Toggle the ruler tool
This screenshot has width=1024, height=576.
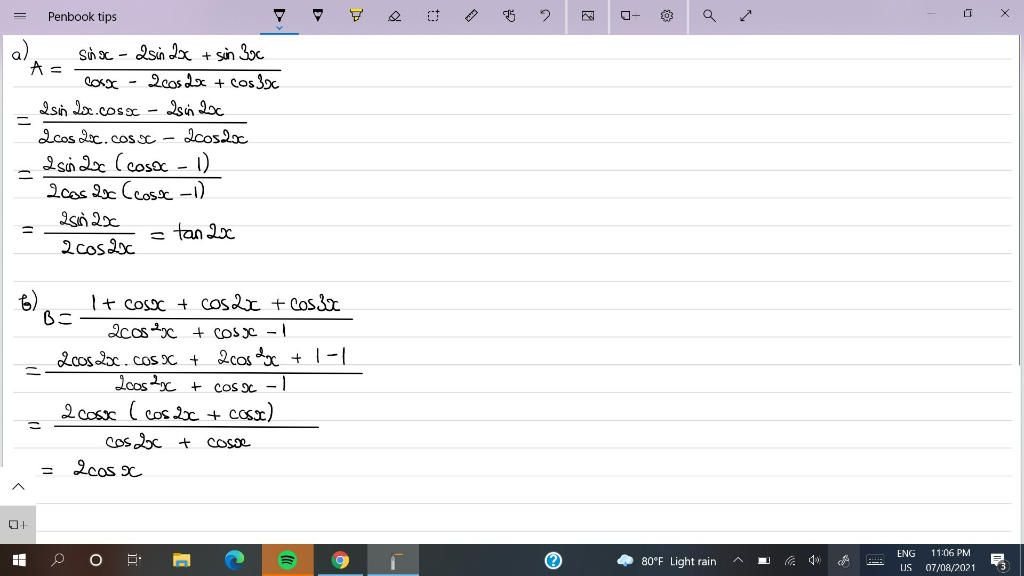pyautogui.click(x=471, y=16)
